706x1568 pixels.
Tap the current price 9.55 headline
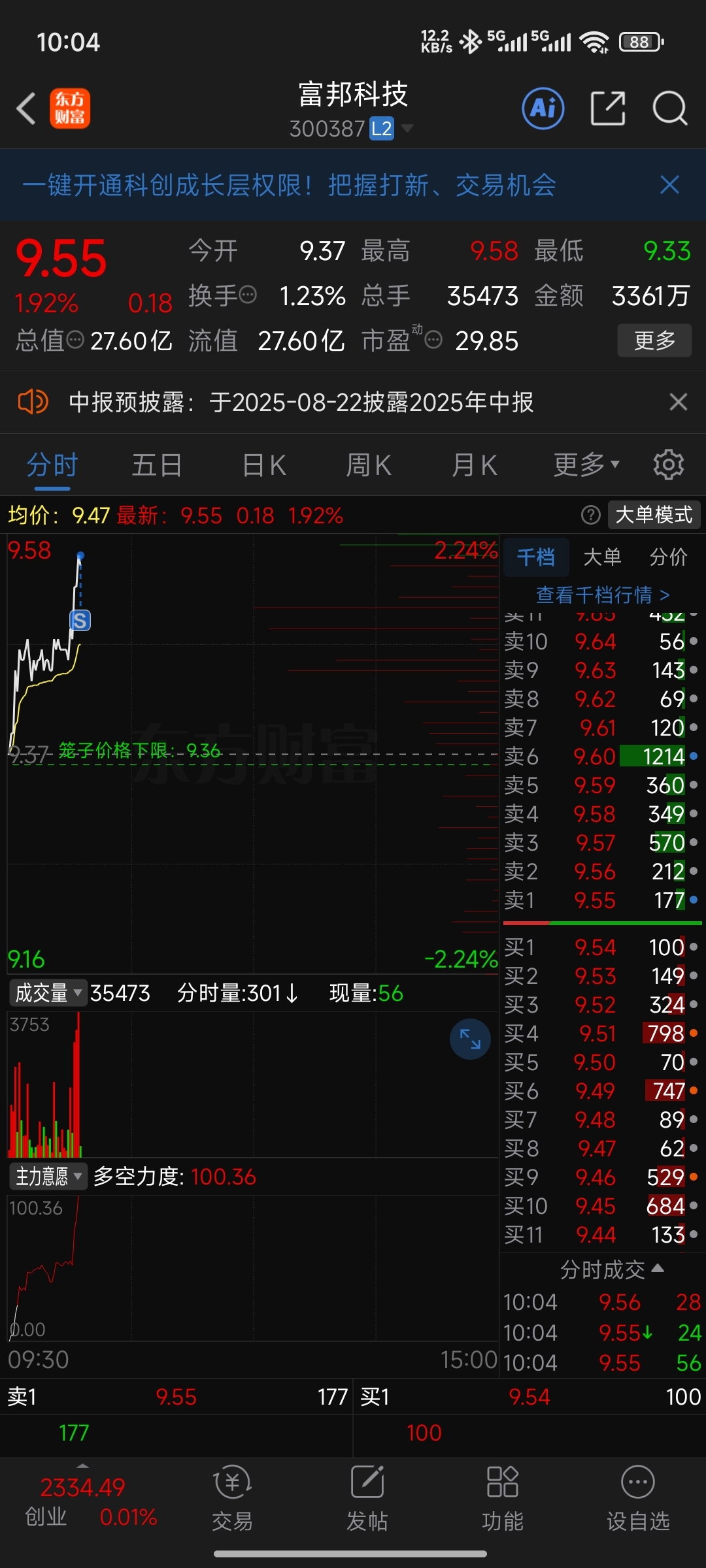pos(61,259)
